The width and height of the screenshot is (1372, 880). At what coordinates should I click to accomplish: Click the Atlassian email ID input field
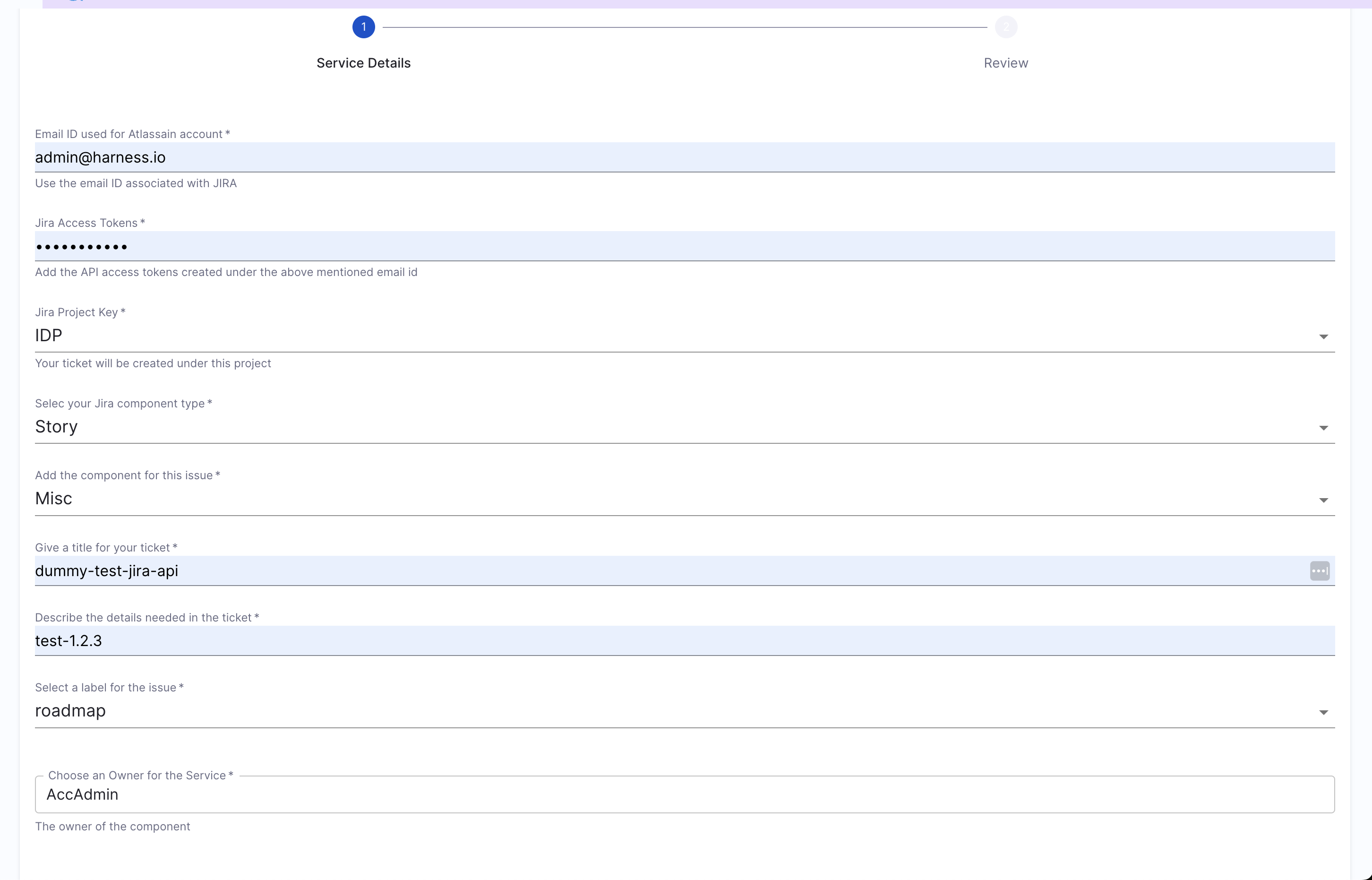click(684, 157)
